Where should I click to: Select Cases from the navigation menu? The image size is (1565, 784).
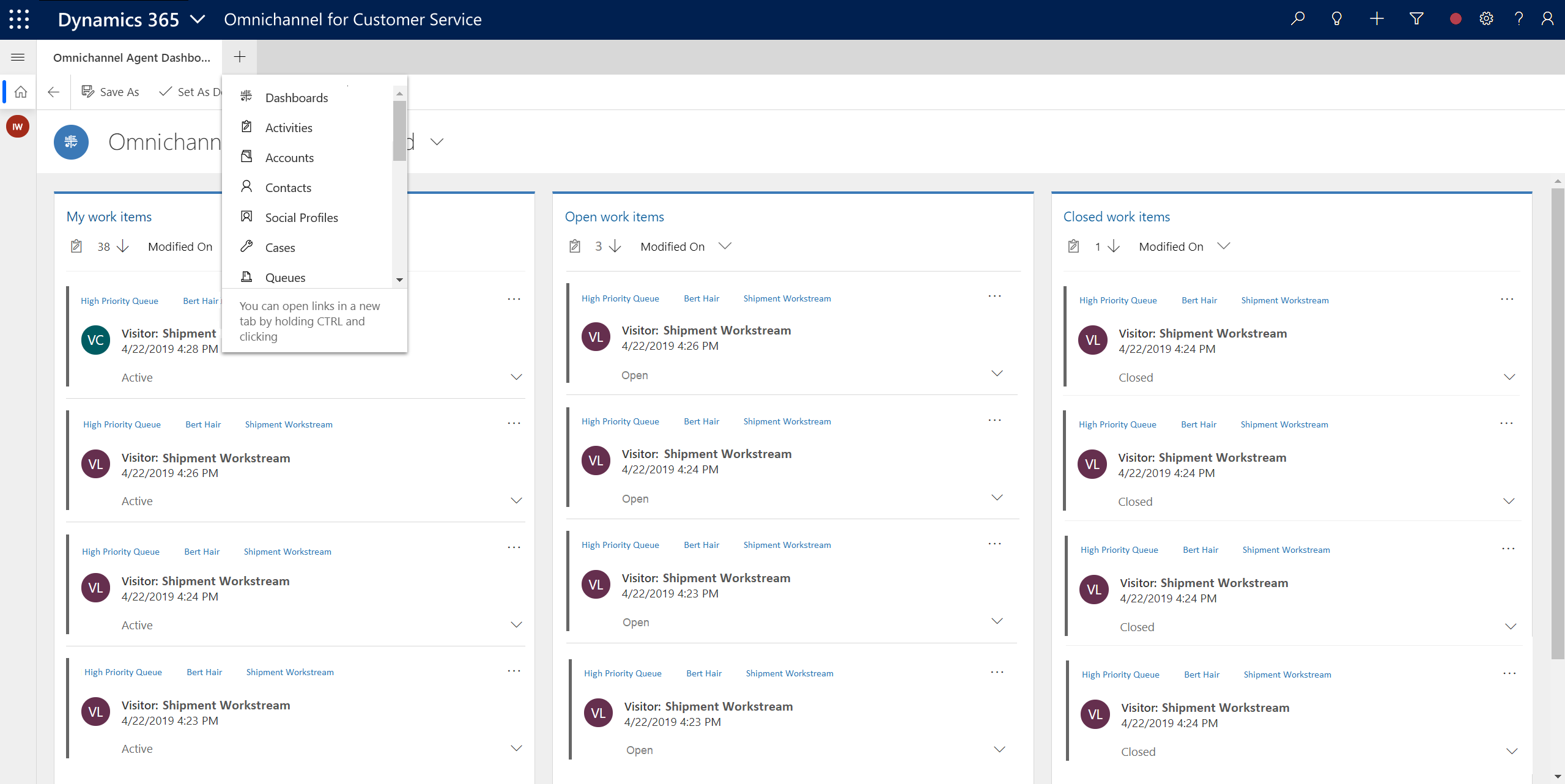click(280, 247)
